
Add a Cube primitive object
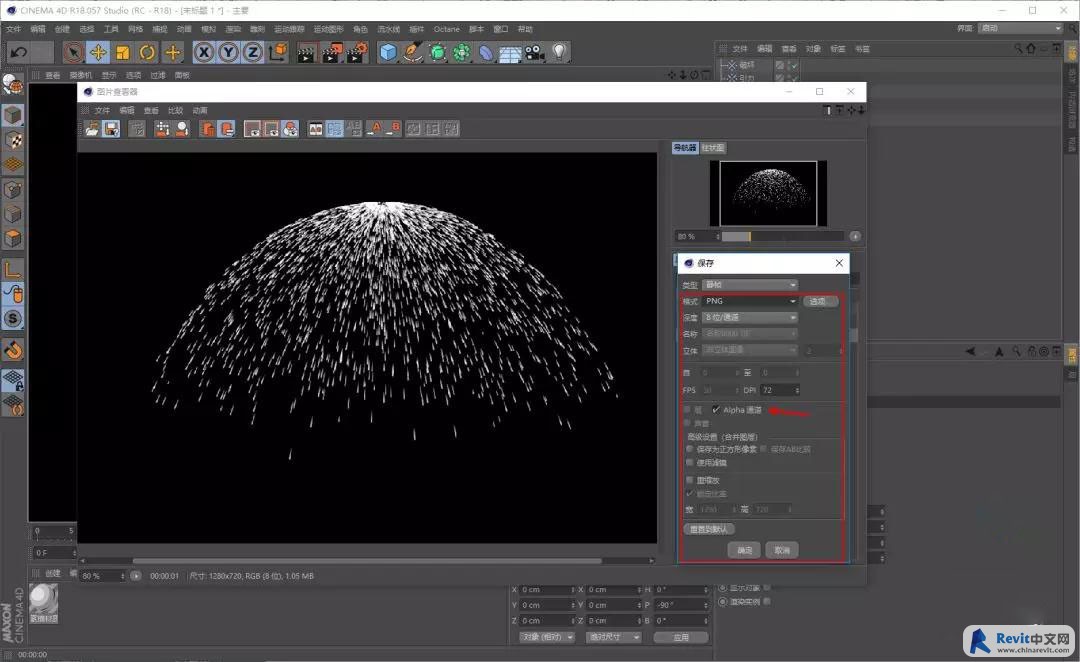click(388, 52)
